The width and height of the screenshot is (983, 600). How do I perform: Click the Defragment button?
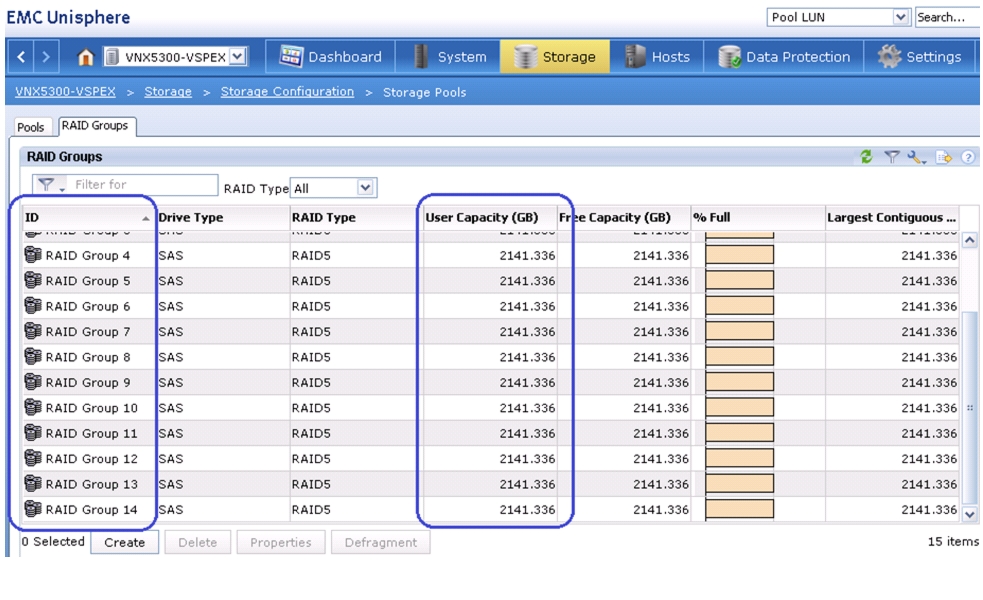381,542
